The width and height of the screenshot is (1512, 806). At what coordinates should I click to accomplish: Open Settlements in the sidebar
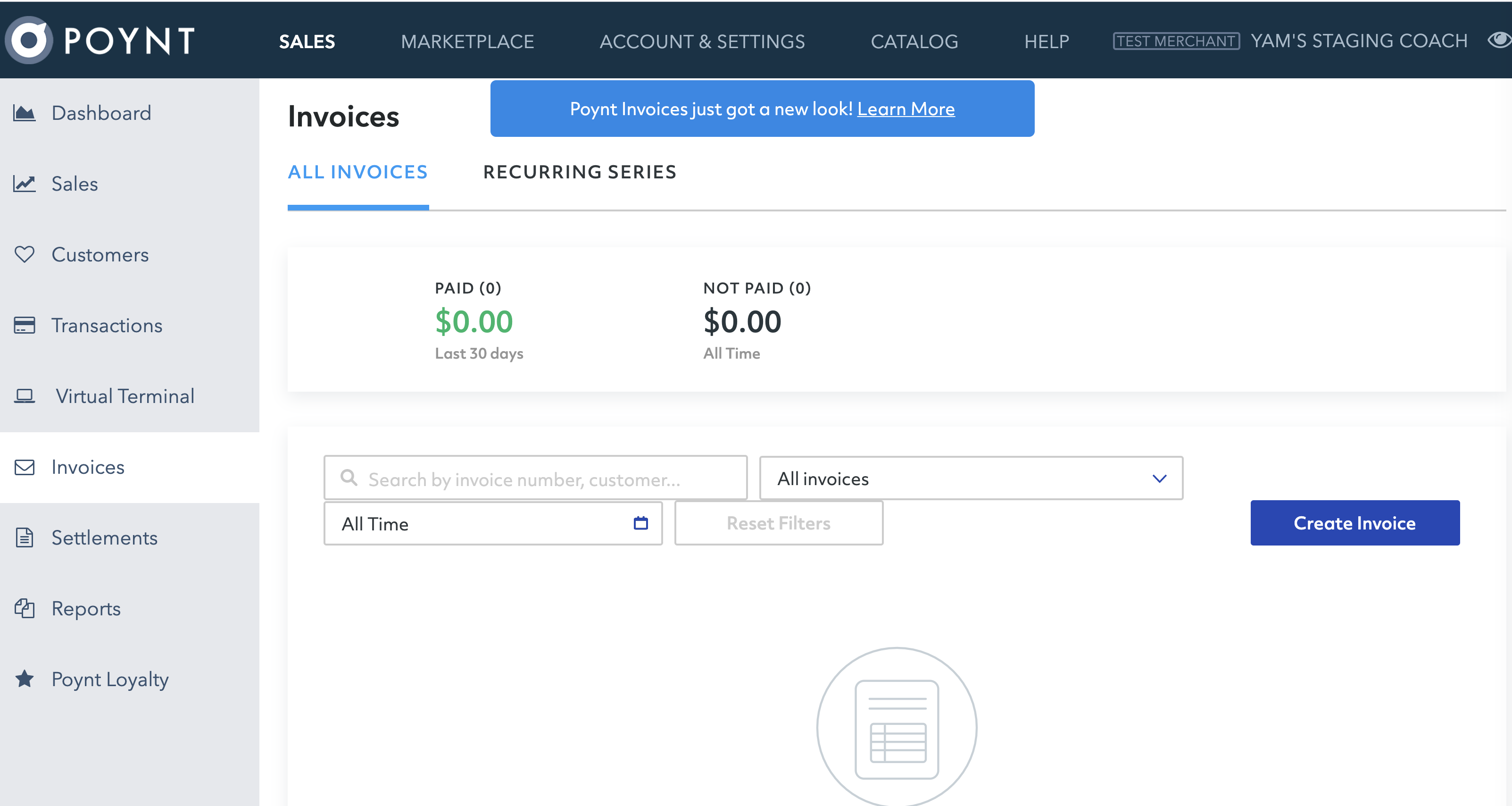[130, 538]
